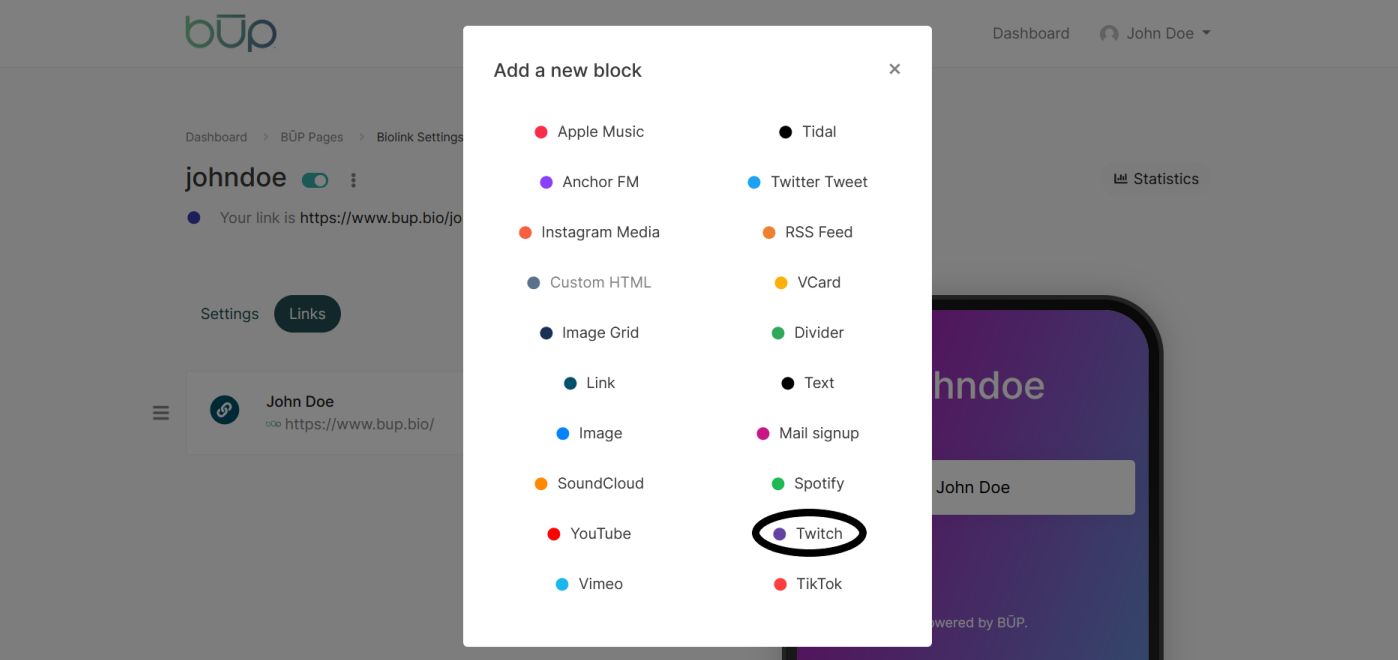
Task: Open the John Doe link title
Action: [x=300, y=401]
